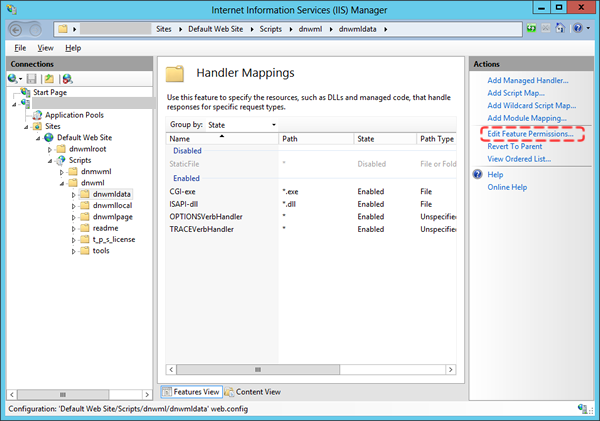
Task: Select the ISAPI-dll handler row
Action: point(311,204)
